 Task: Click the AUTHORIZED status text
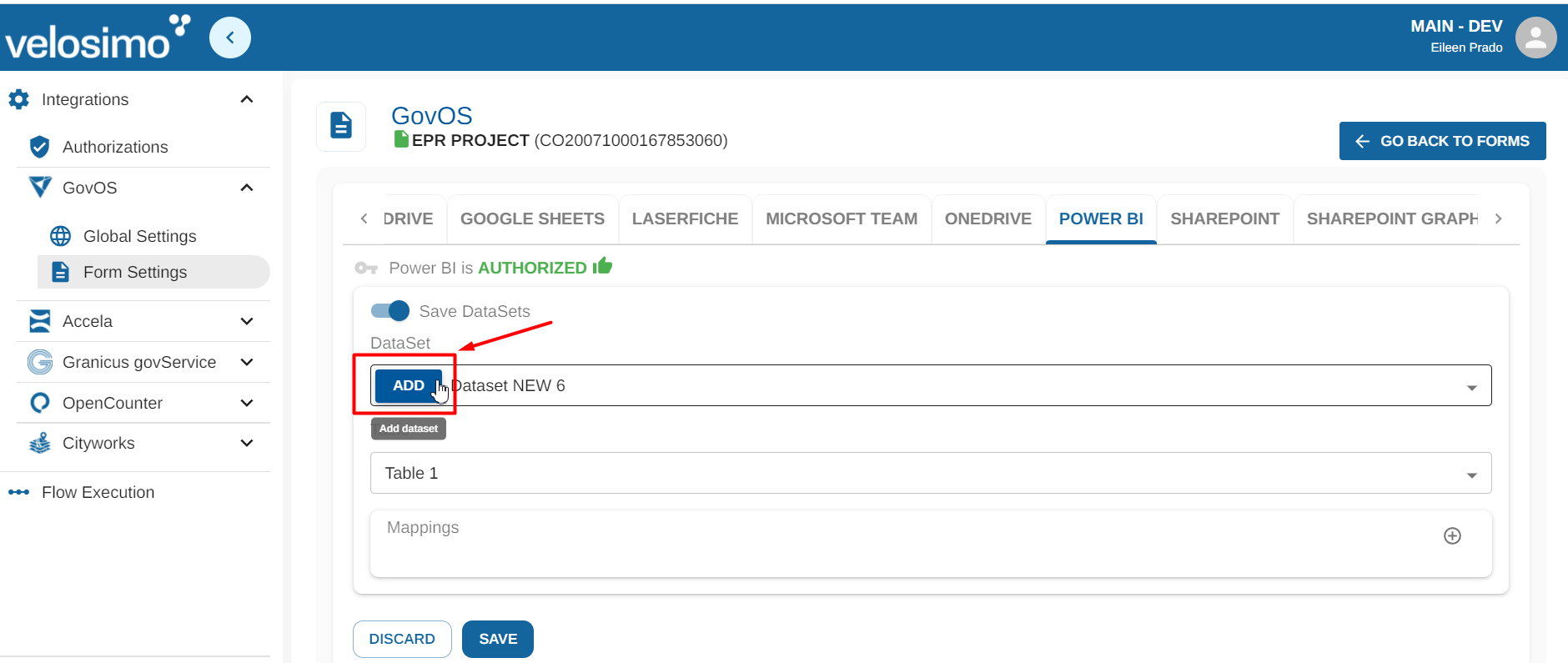coord(532,268)
